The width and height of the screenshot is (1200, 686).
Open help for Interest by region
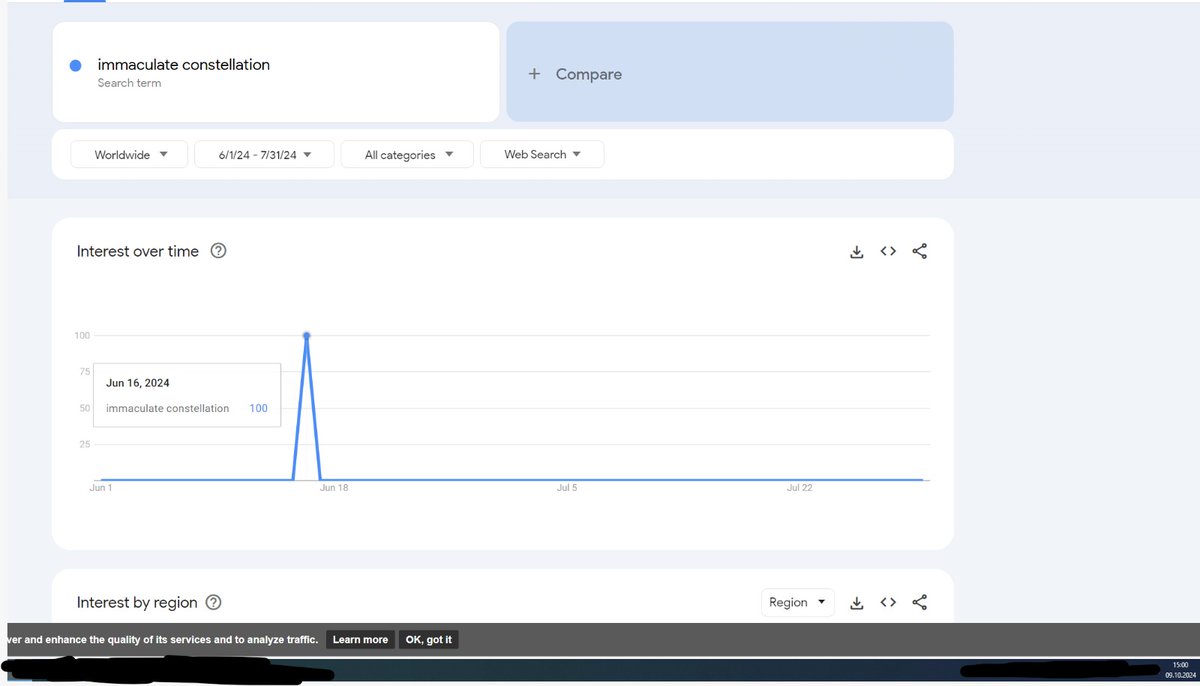pos(213,602)
